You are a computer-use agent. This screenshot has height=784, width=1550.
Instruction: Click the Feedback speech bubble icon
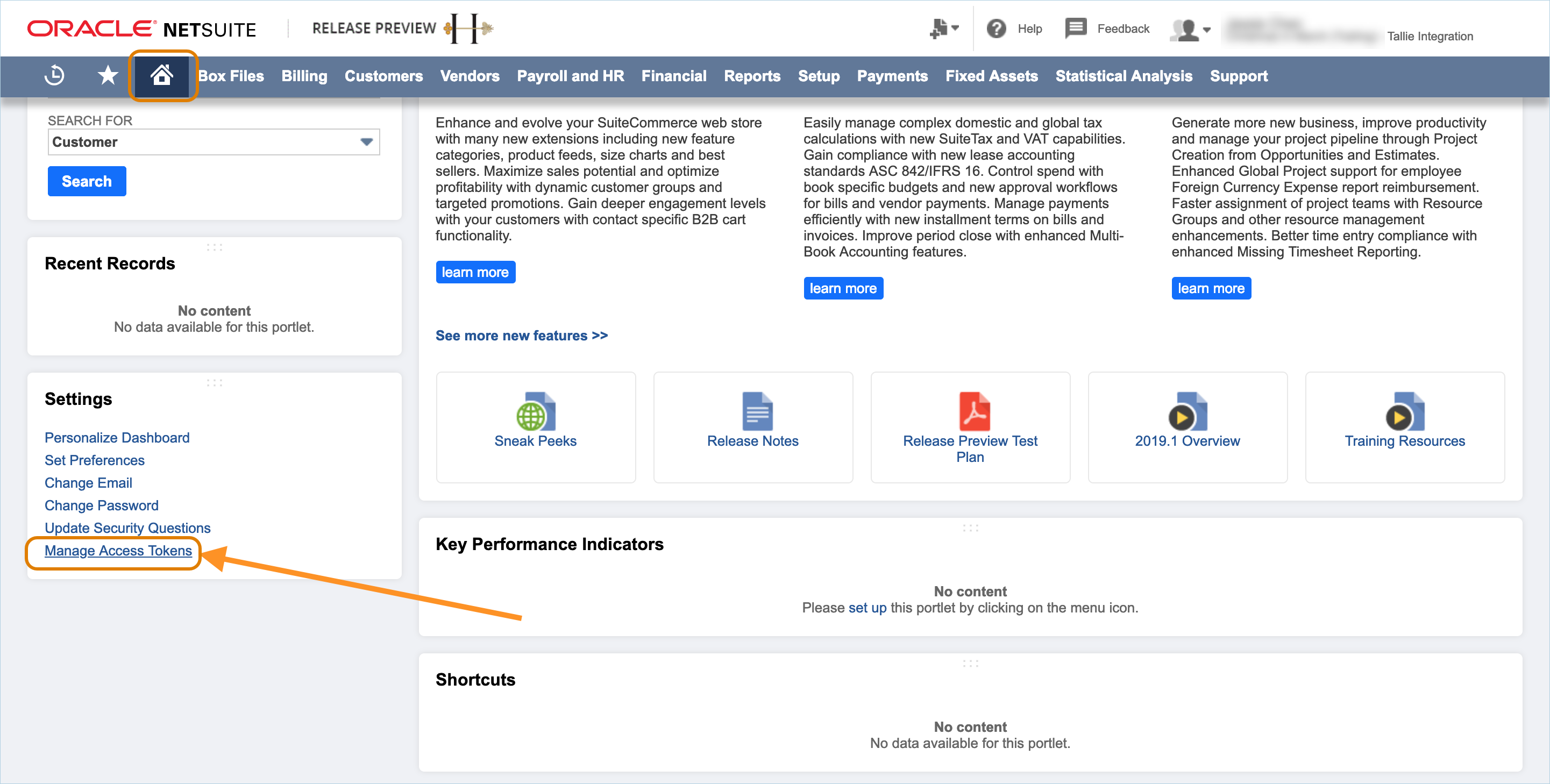click(1075, 28)
